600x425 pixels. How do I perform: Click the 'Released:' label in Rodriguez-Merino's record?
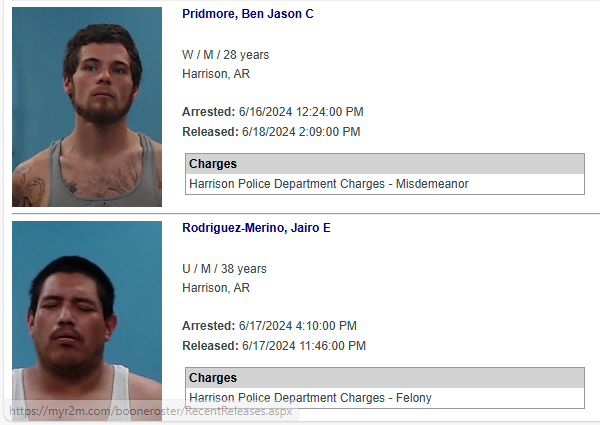click(x=208, y=346)
